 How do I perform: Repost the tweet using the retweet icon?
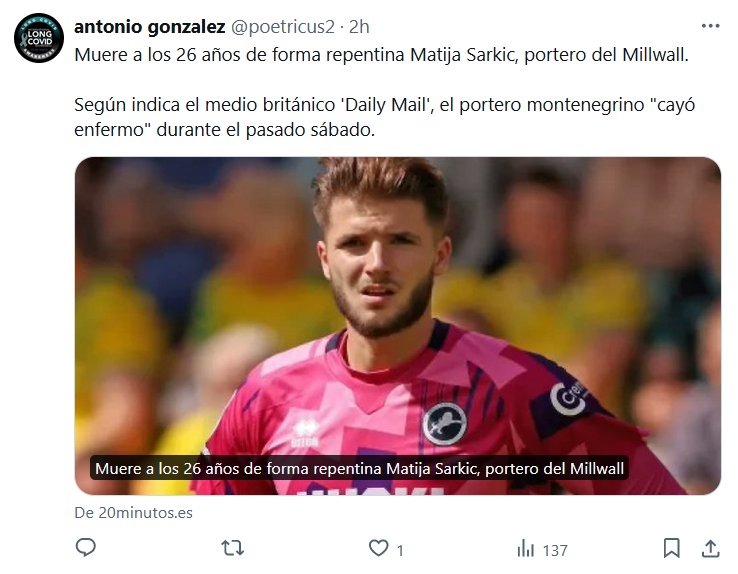232,549
